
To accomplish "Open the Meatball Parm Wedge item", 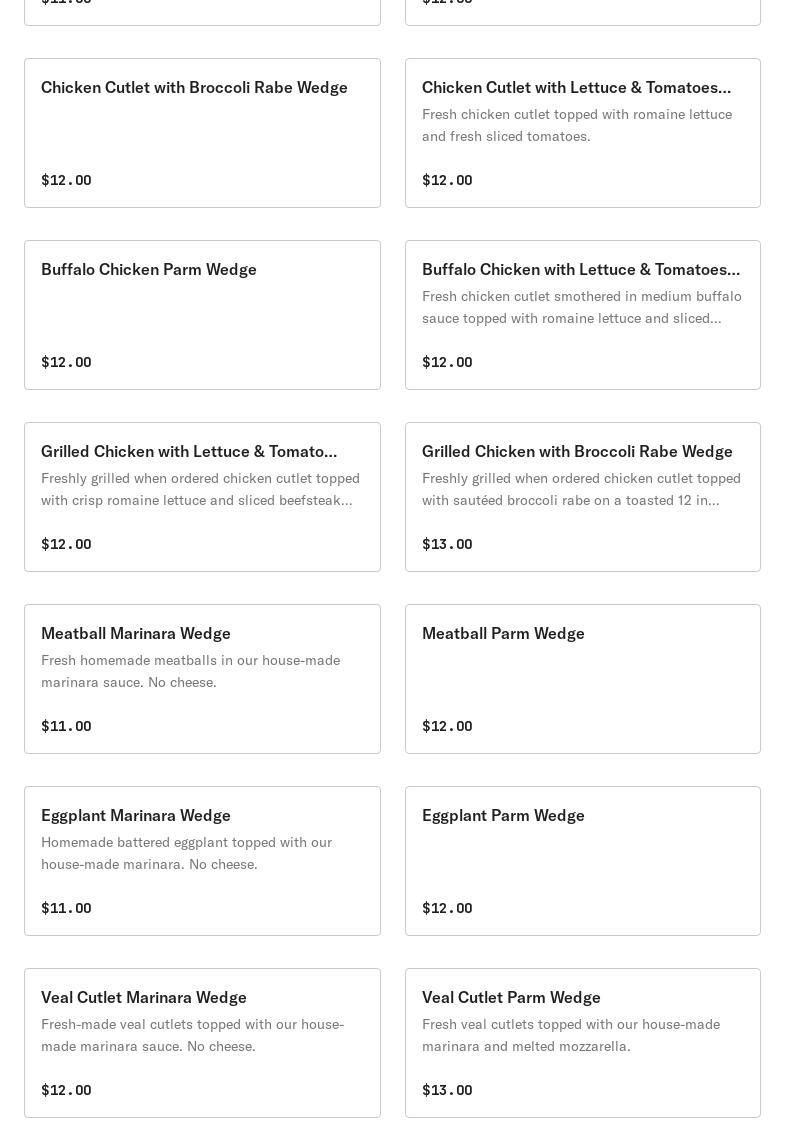I will tap(503, 634).
